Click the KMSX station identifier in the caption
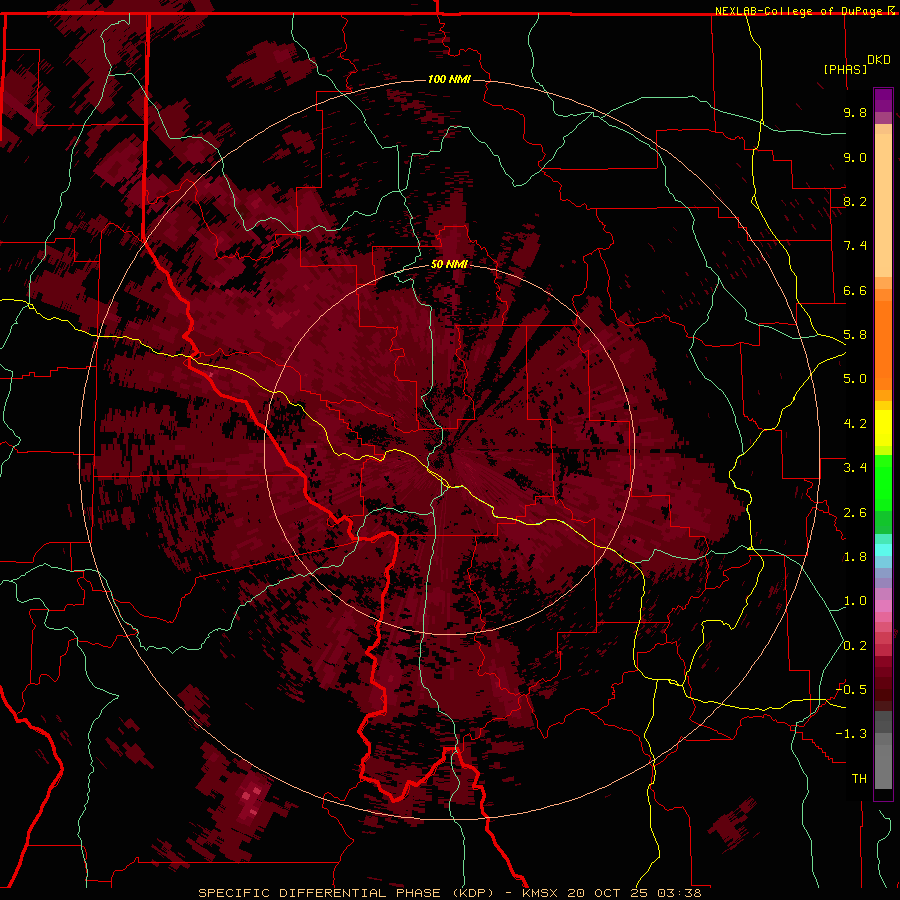 [x=540, y=893]
